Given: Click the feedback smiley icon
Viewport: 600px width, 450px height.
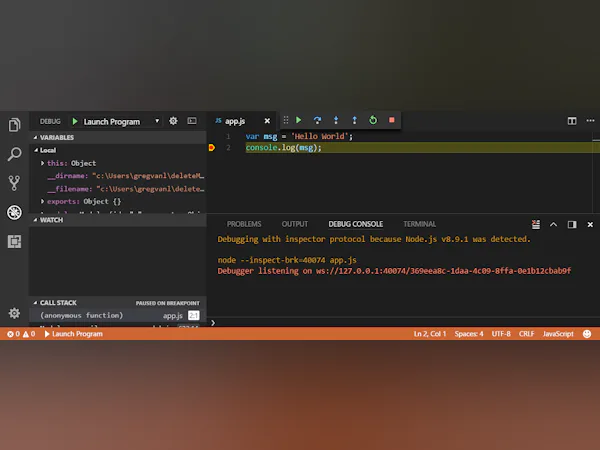Looking at the screenshot, I should 587,334.
